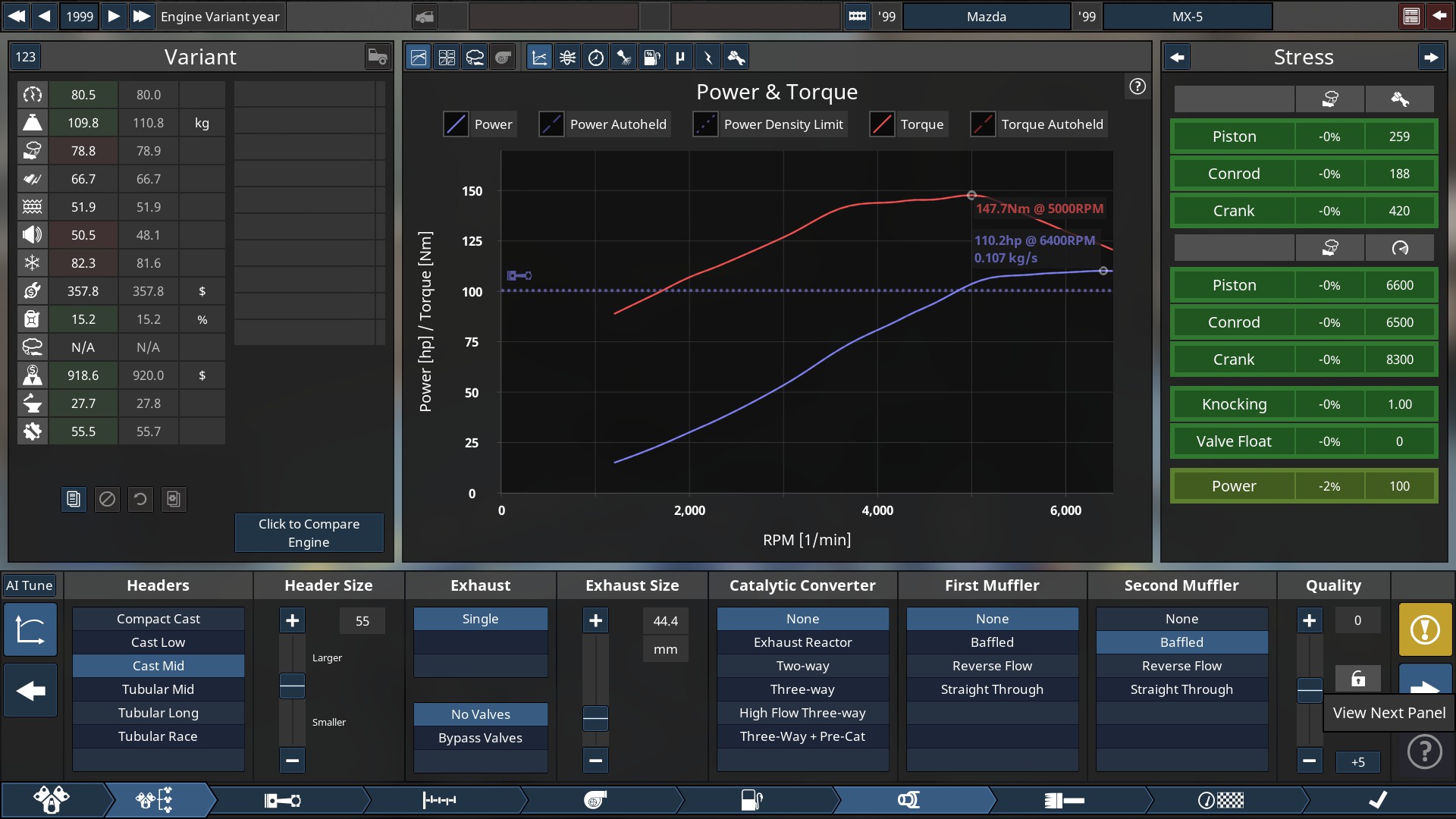This screenshot has height=819, width=1456.
Task: Select High Flow Three-way converter
Action: (x=802, y=713)
